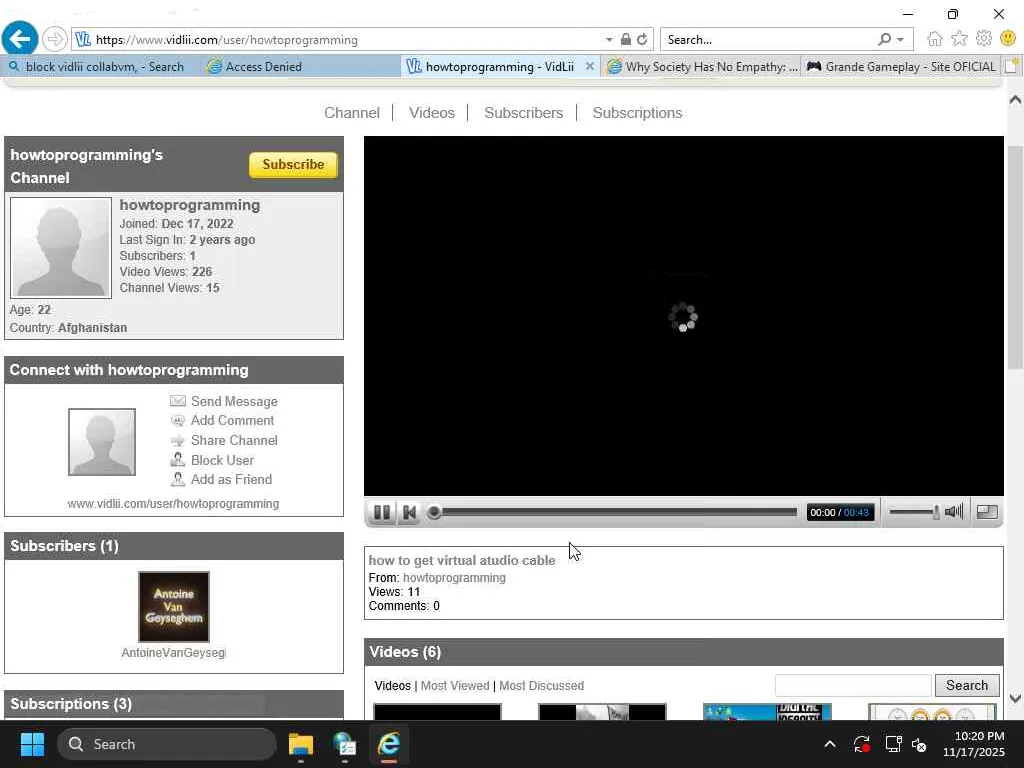This screenshot has height=768, width=1024.
Task: Open the Videos navigation link
Action: pos(432,112)
